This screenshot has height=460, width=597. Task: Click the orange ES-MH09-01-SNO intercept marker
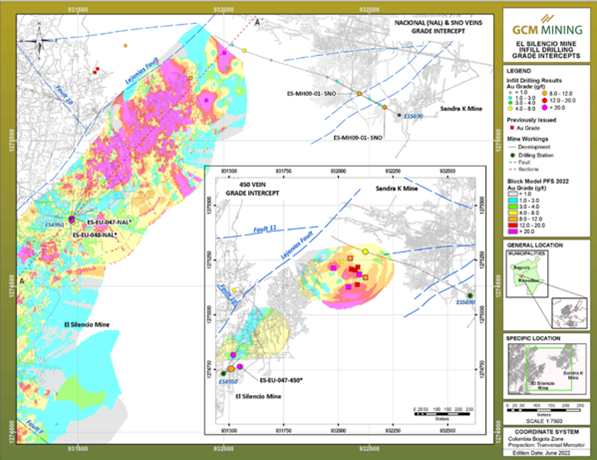tap(359, 93)
